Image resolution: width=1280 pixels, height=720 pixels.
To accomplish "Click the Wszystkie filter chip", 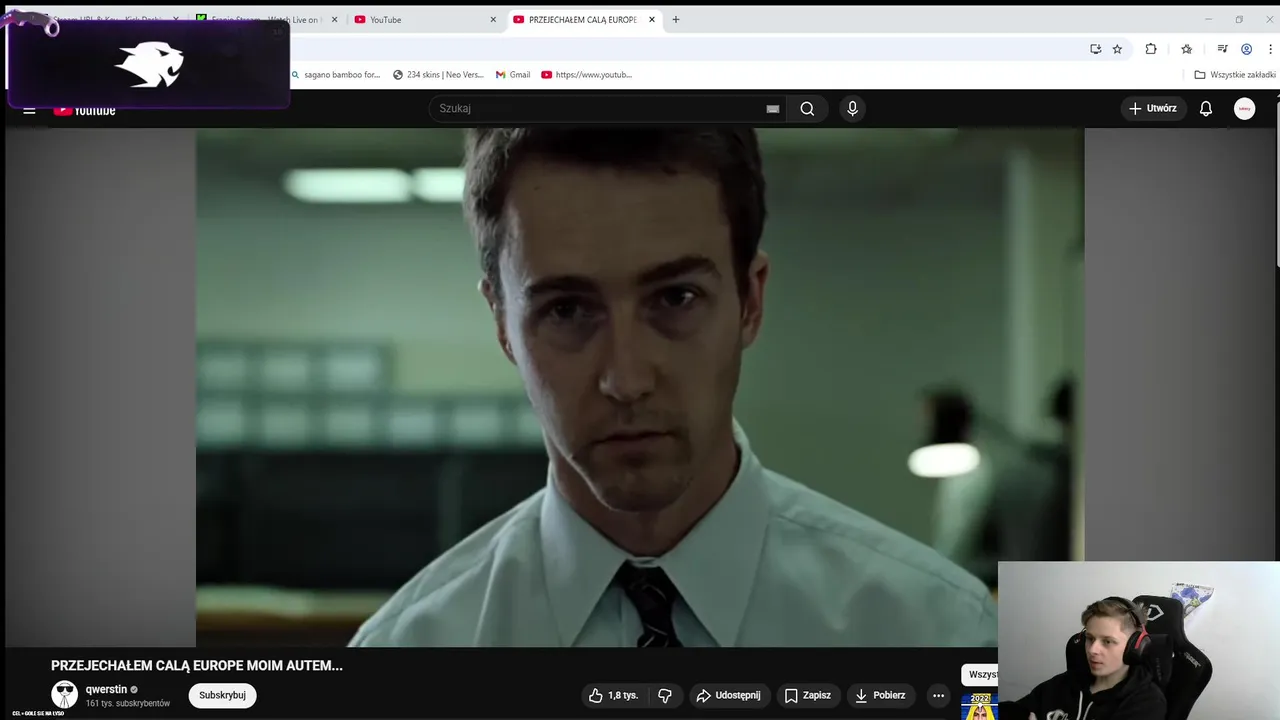I will (981, 675).
